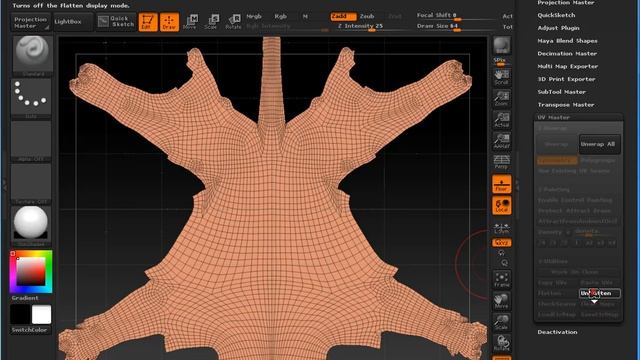Toggle Edit mode icon
Image resolution: width=640 pixels, height=360 pixels.
click(148, 22)
